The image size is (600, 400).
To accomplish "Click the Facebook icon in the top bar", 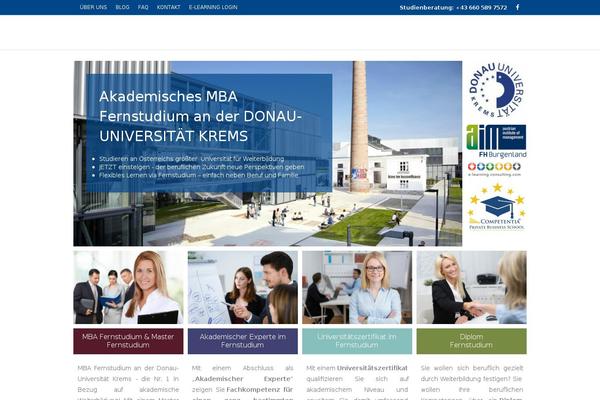I will click(517, 7).
